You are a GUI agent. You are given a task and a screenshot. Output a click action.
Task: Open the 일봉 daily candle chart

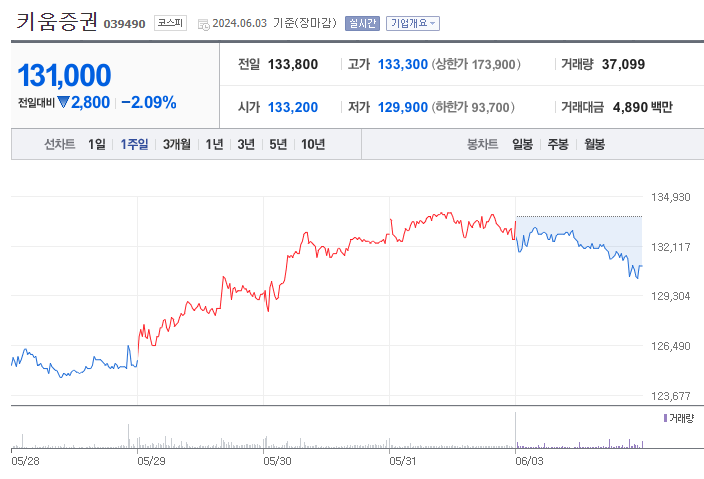522,144
